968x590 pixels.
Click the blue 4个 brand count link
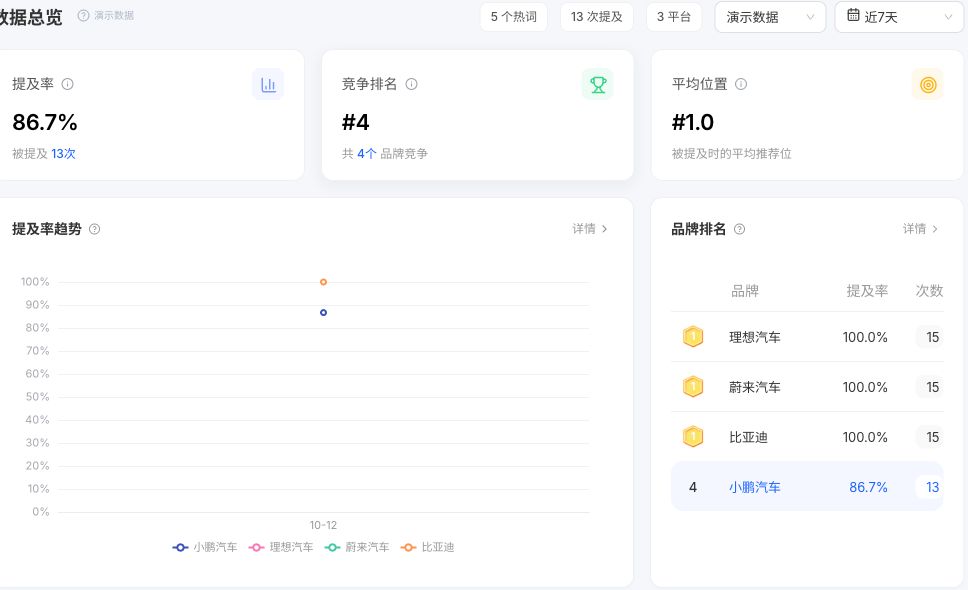(367, 154)
